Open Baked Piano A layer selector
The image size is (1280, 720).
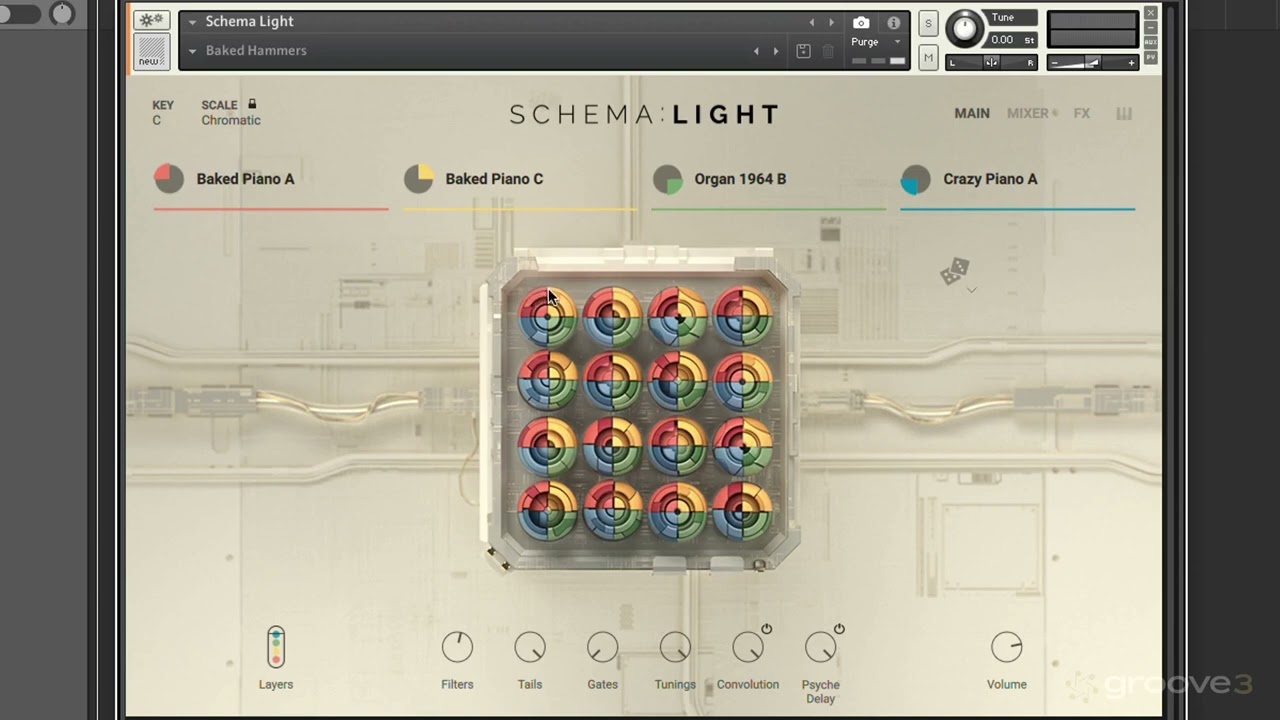pos(245,179)
